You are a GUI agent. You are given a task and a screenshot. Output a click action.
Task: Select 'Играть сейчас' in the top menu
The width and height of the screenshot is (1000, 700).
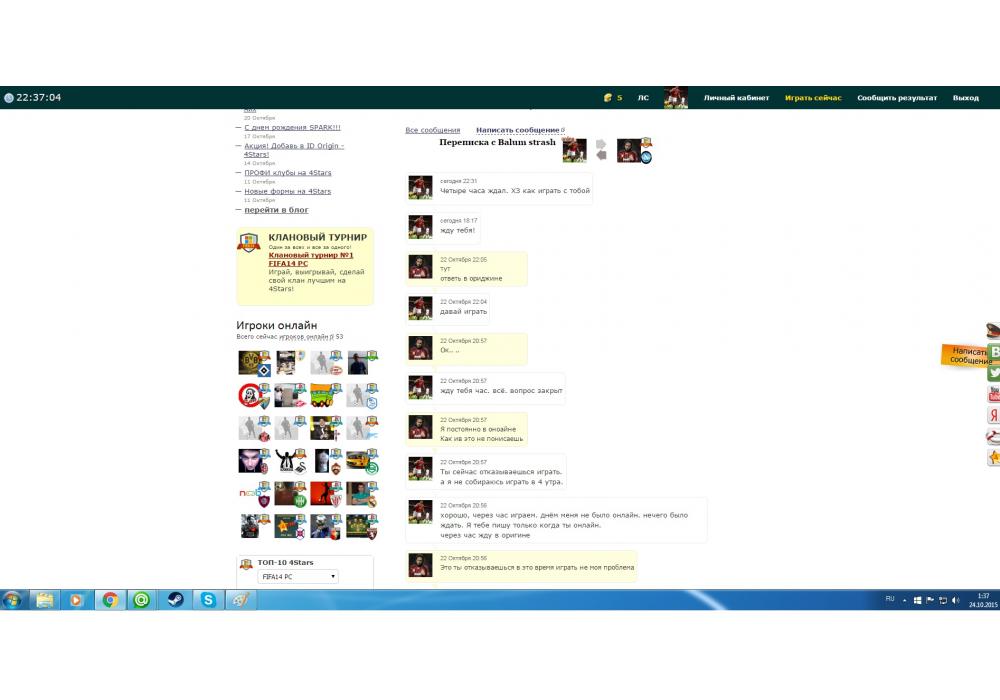813,98
